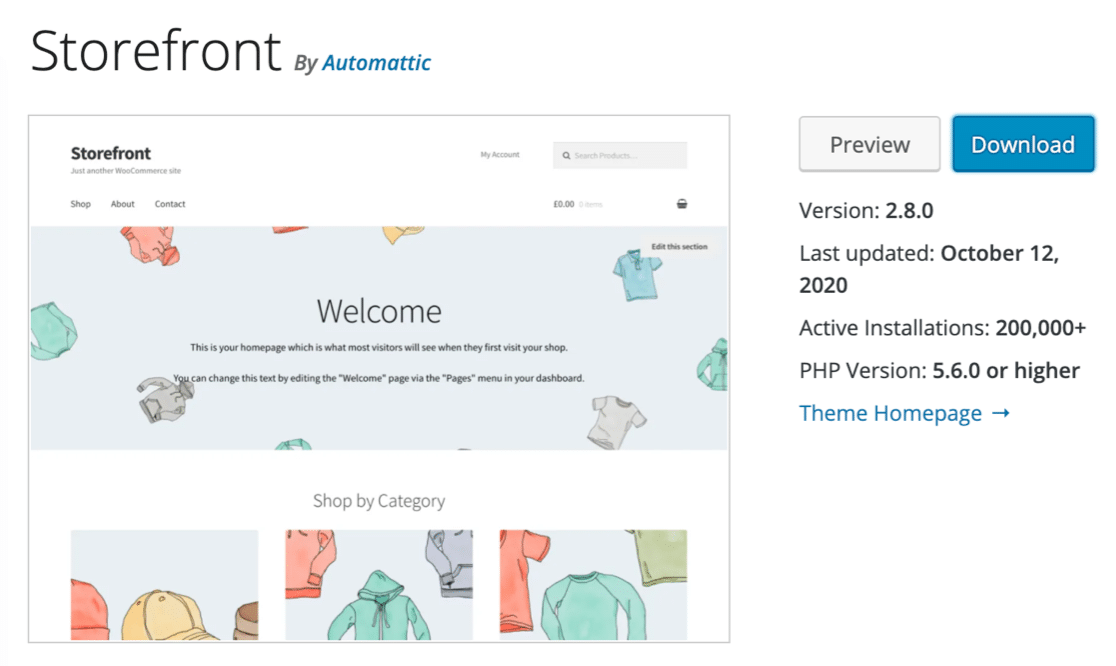The width and height of the screenshot is (1116, 666).
Task: Click the t-shirts category image
Action: pyautogui.click(x=594, y=585)
